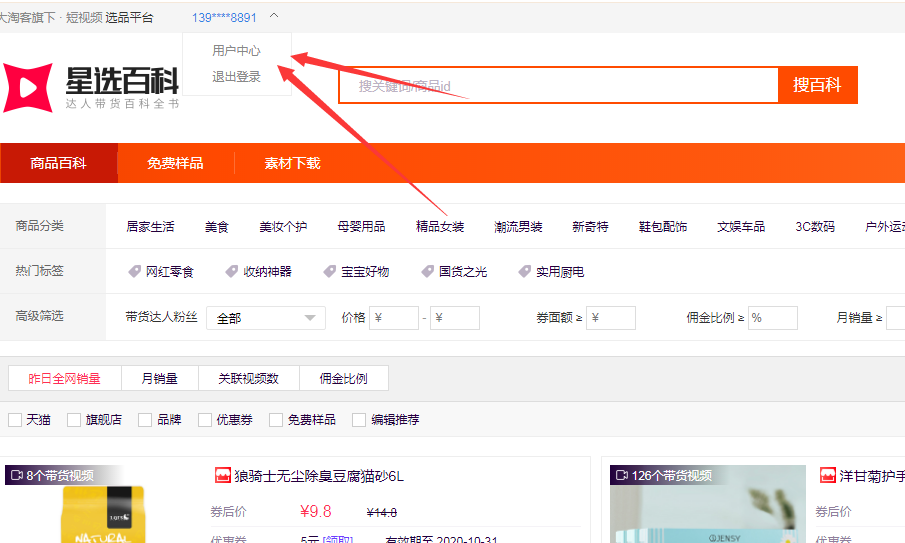Check the 免费样品 filter box
905x543 pixels.
click(x=276, y=420)
